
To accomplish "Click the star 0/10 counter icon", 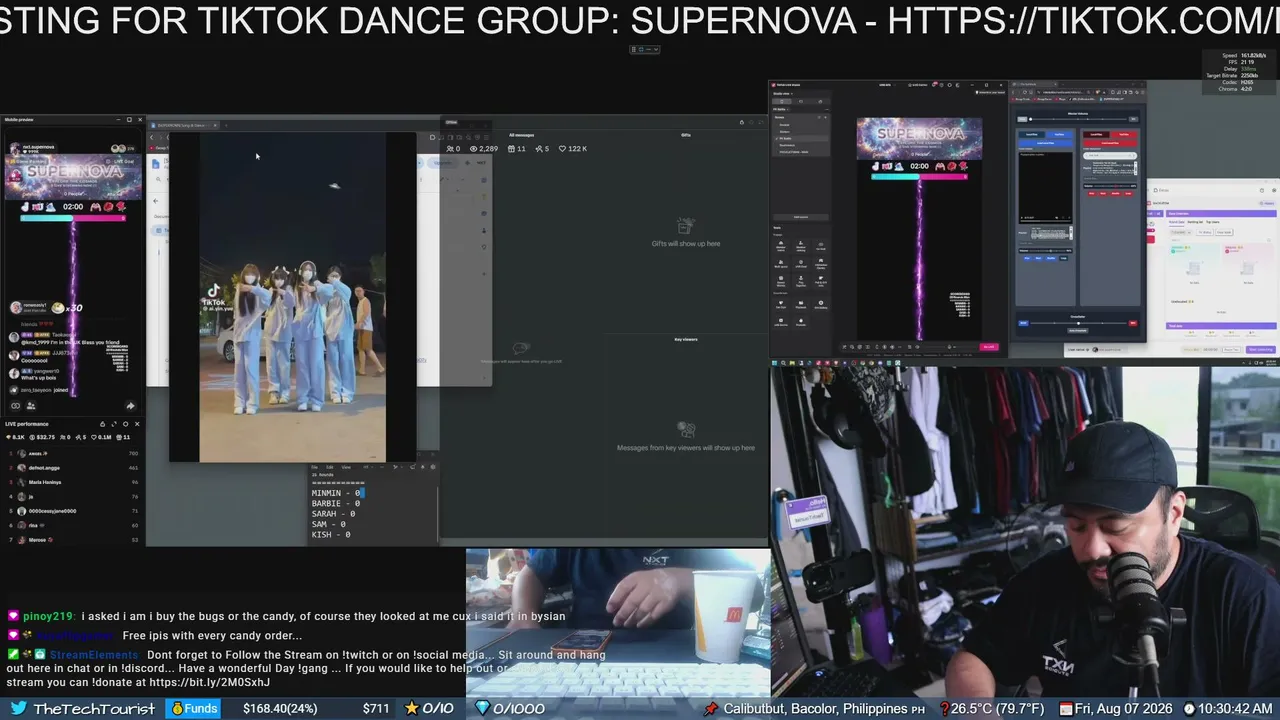I will point(411,708).
